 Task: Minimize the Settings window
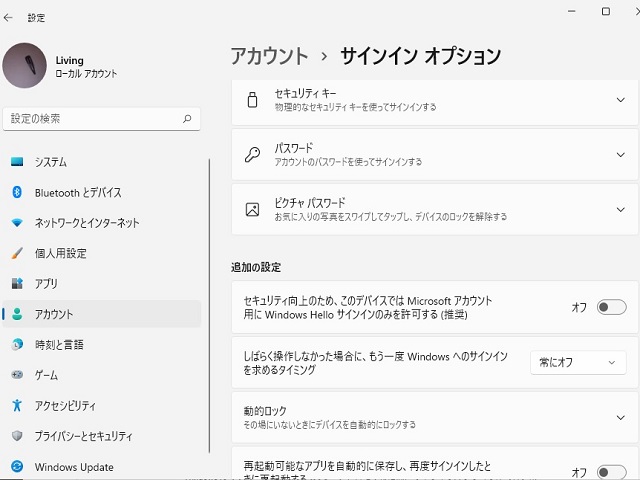tap(572, 11)
